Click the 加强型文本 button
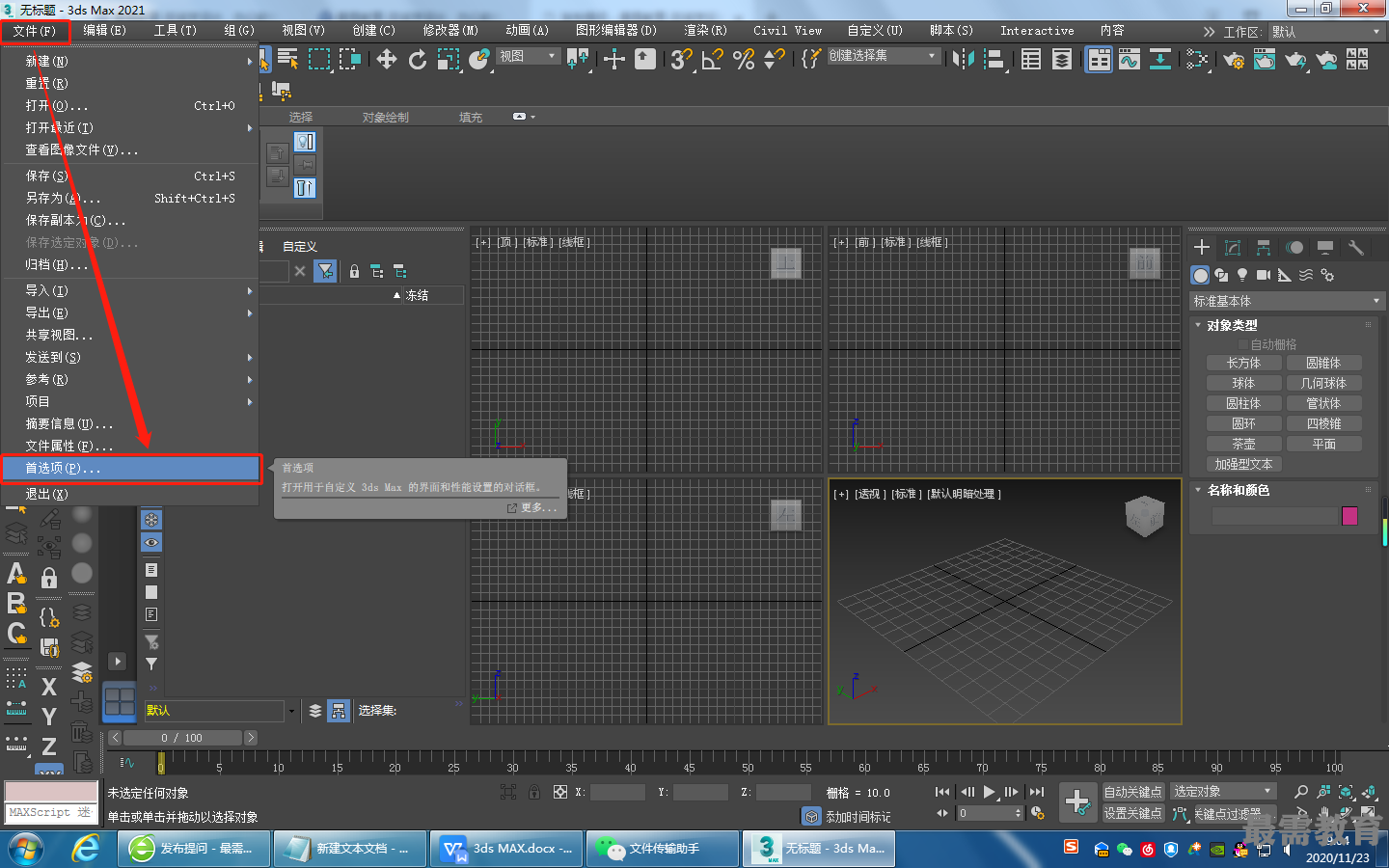 tap(1243, 464)
